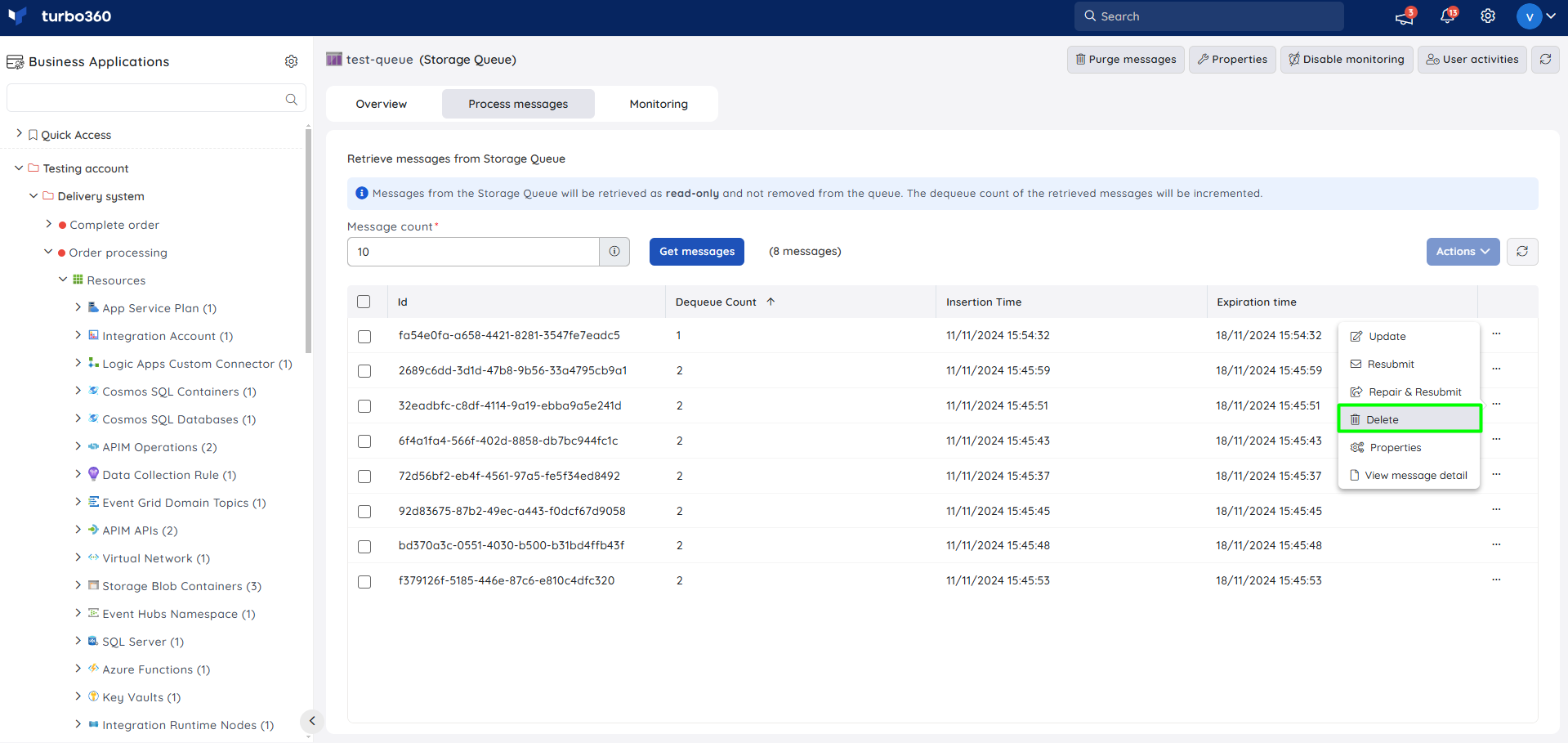This screenshot has height=743, width=1568.
Task: Click the Message count info icon
Action: tap(614, 252)
